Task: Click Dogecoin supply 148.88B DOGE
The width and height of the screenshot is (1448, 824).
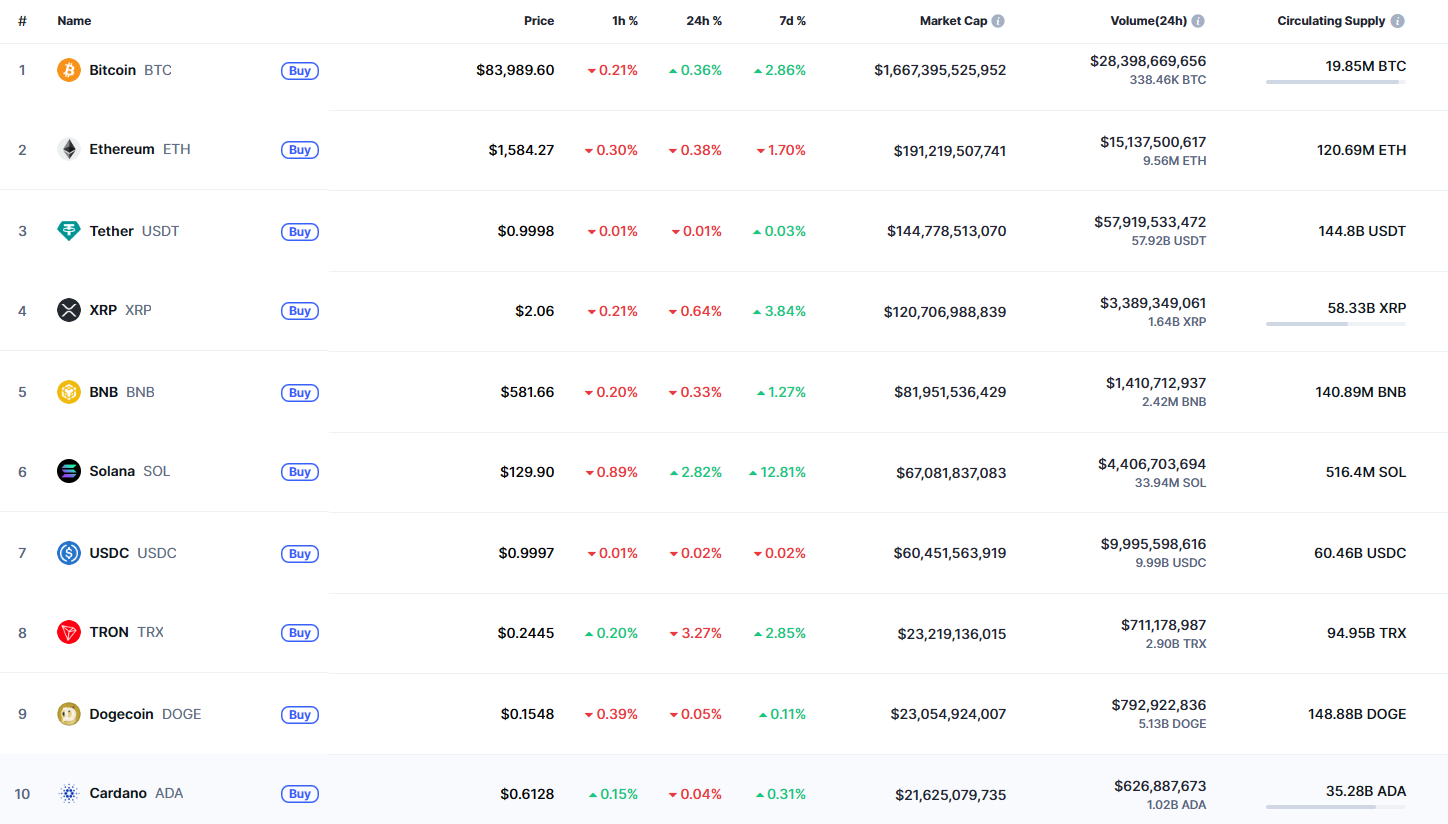Action: pos(1355,714)
